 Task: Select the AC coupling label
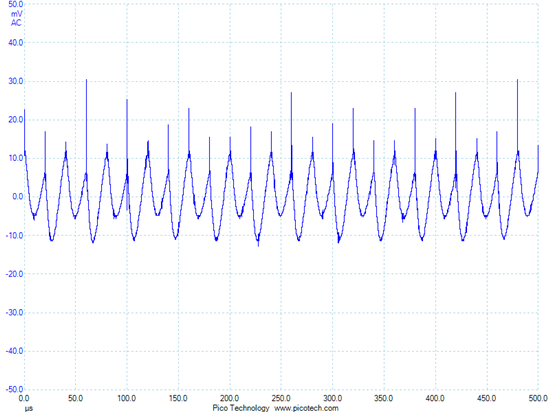click(16, 23)
